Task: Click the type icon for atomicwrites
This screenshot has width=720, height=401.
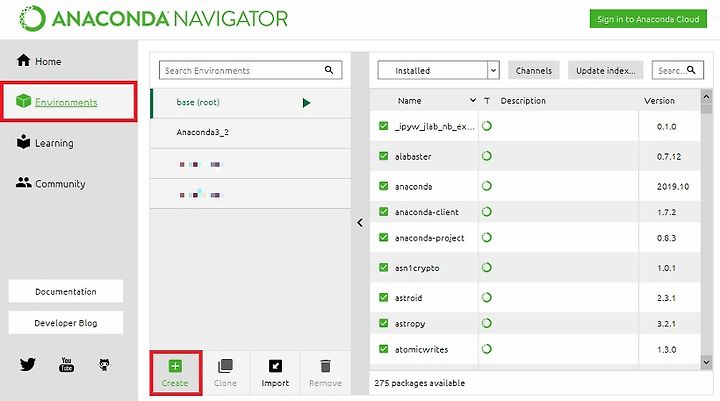Action: 487,349
